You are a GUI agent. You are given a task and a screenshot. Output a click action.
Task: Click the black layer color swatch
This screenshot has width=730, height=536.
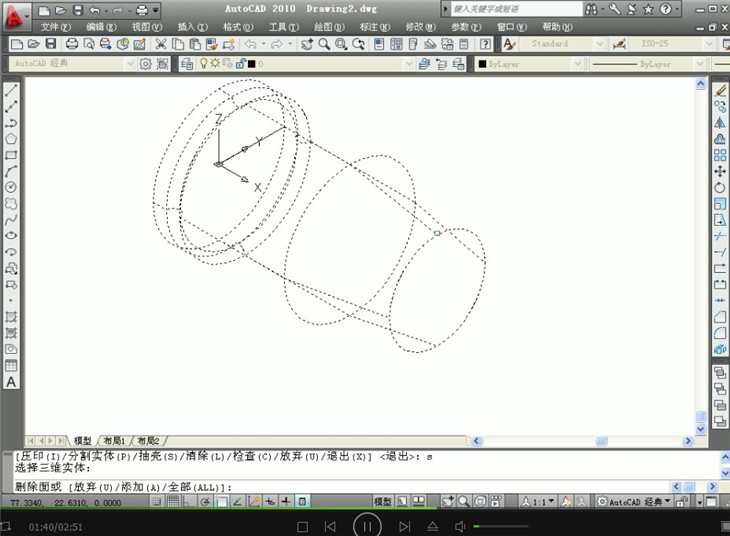click(251, 64)
